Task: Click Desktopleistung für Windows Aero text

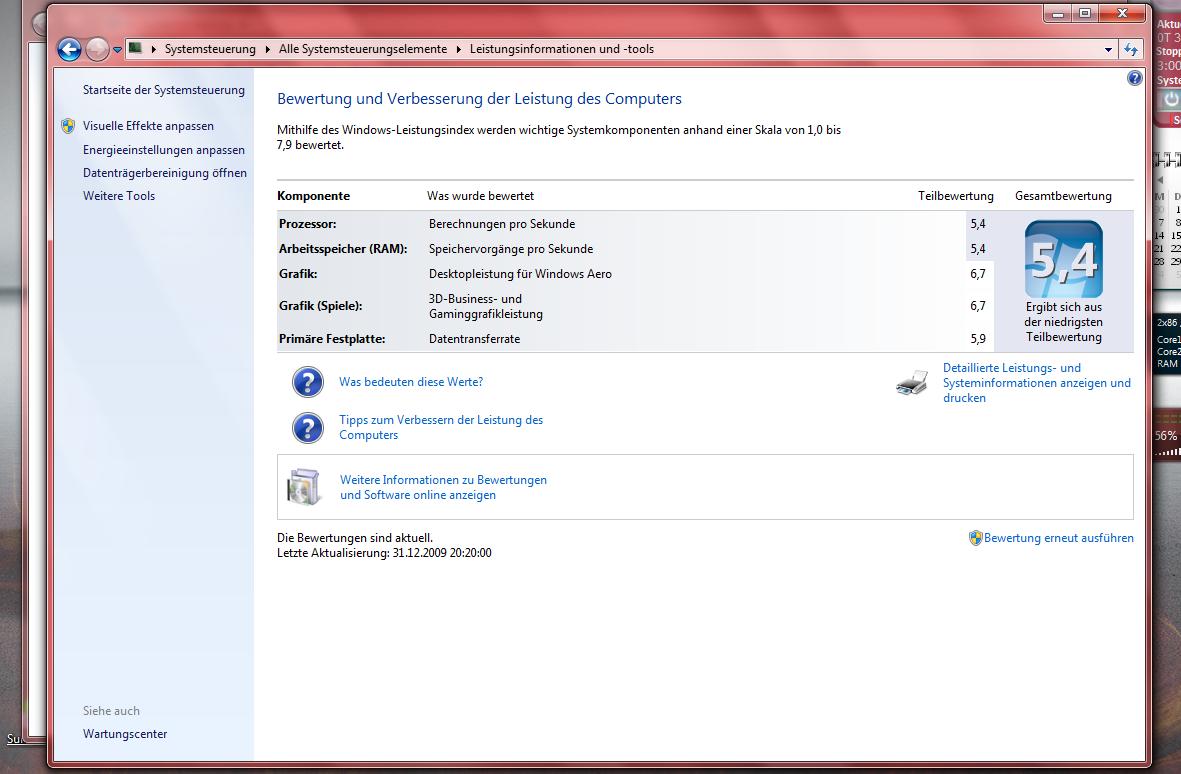Action: pos(520,274)
